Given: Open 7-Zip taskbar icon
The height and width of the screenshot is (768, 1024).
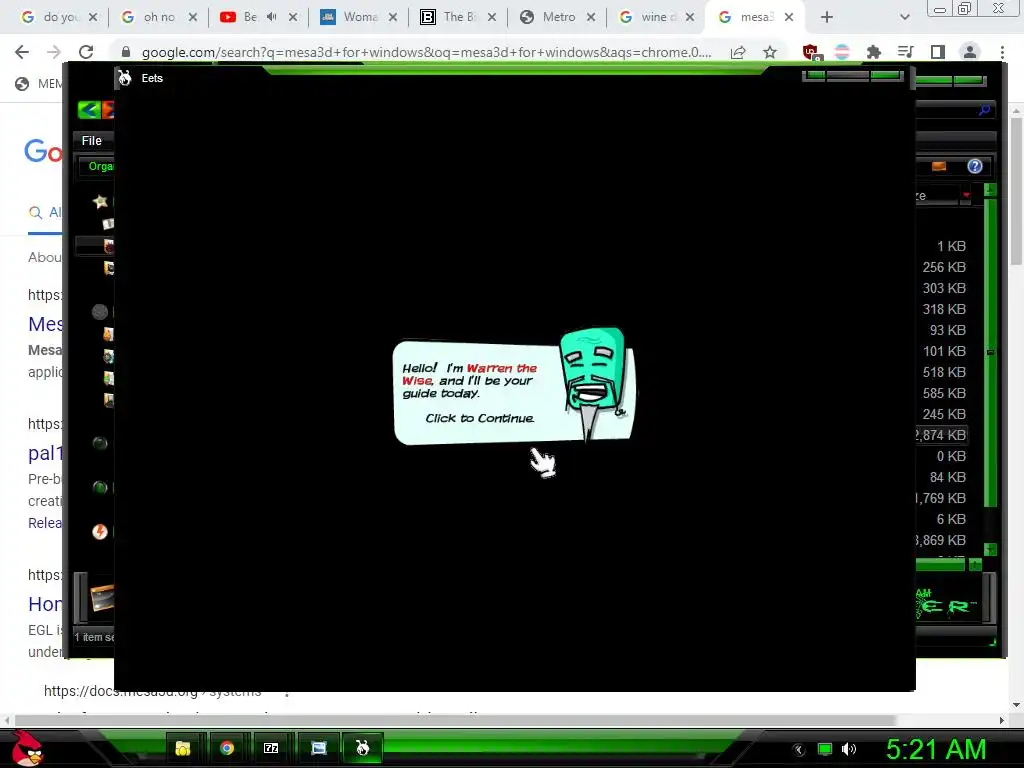Looking at the screenshot, I should 271,748.
